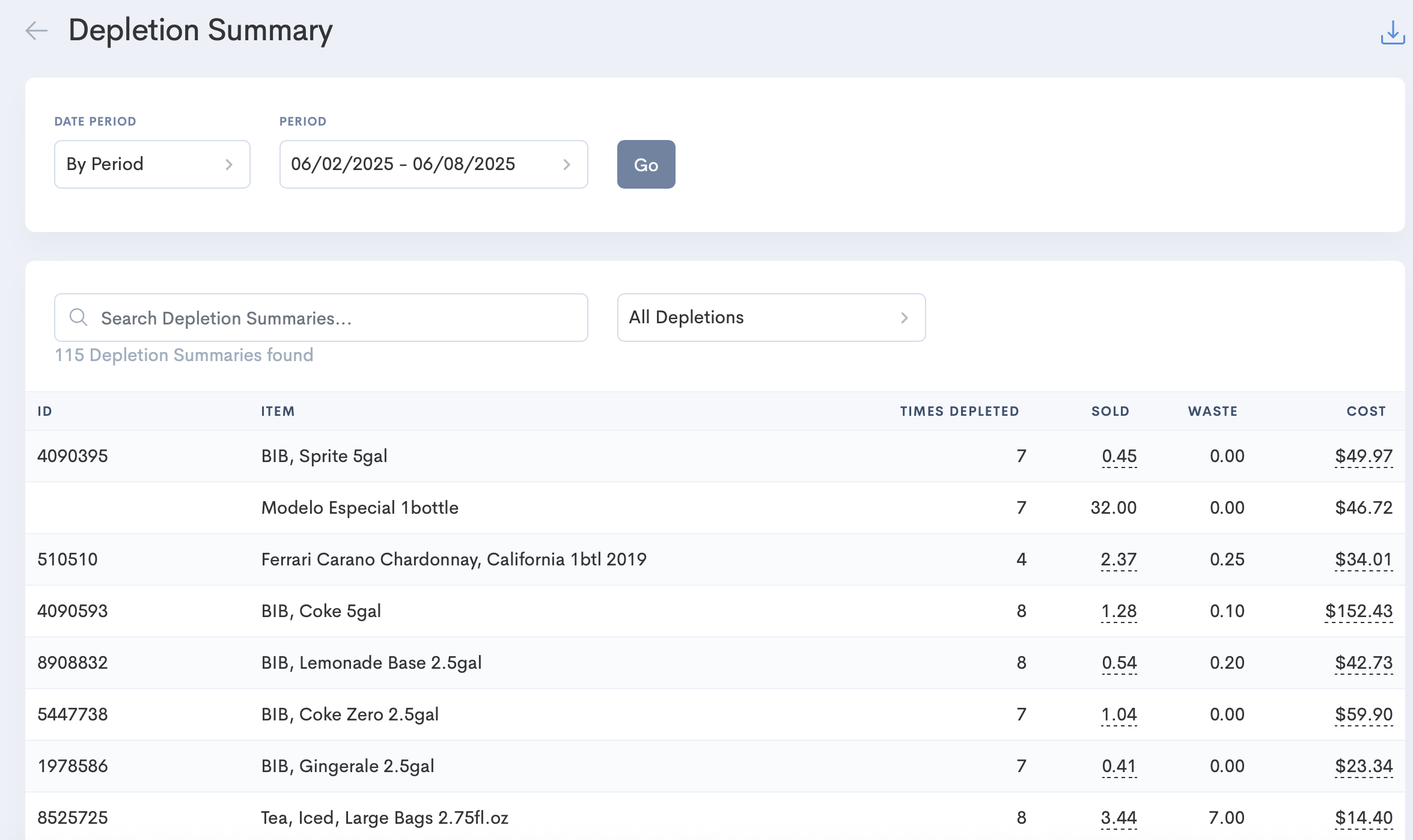Open sold value 2.37 for Ferrari Carano
1413x840 pixels.
pyautogui.click(x=1118, y=559)
